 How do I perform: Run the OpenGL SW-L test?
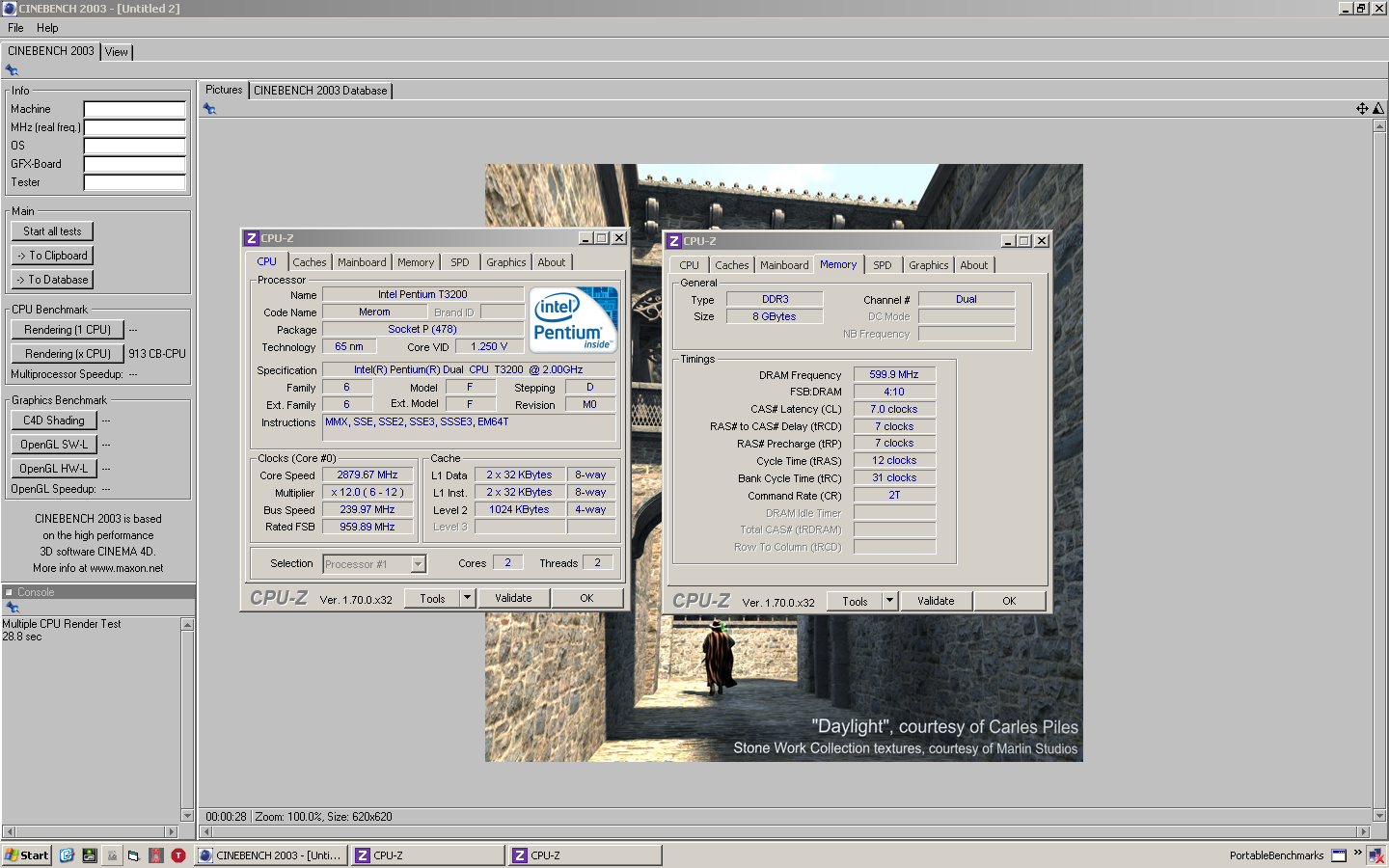coord(54,445)
